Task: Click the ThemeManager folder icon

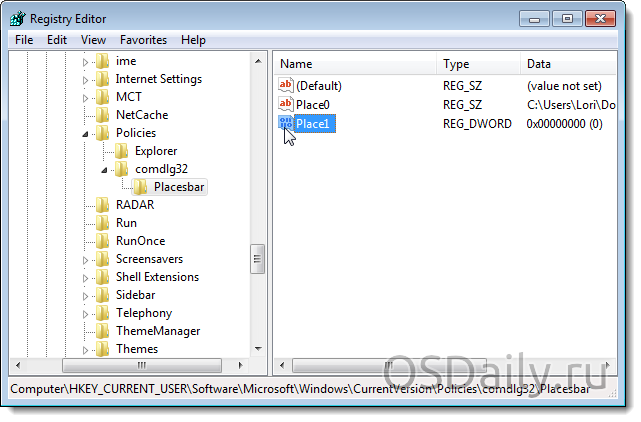Action: coord(103,331)
